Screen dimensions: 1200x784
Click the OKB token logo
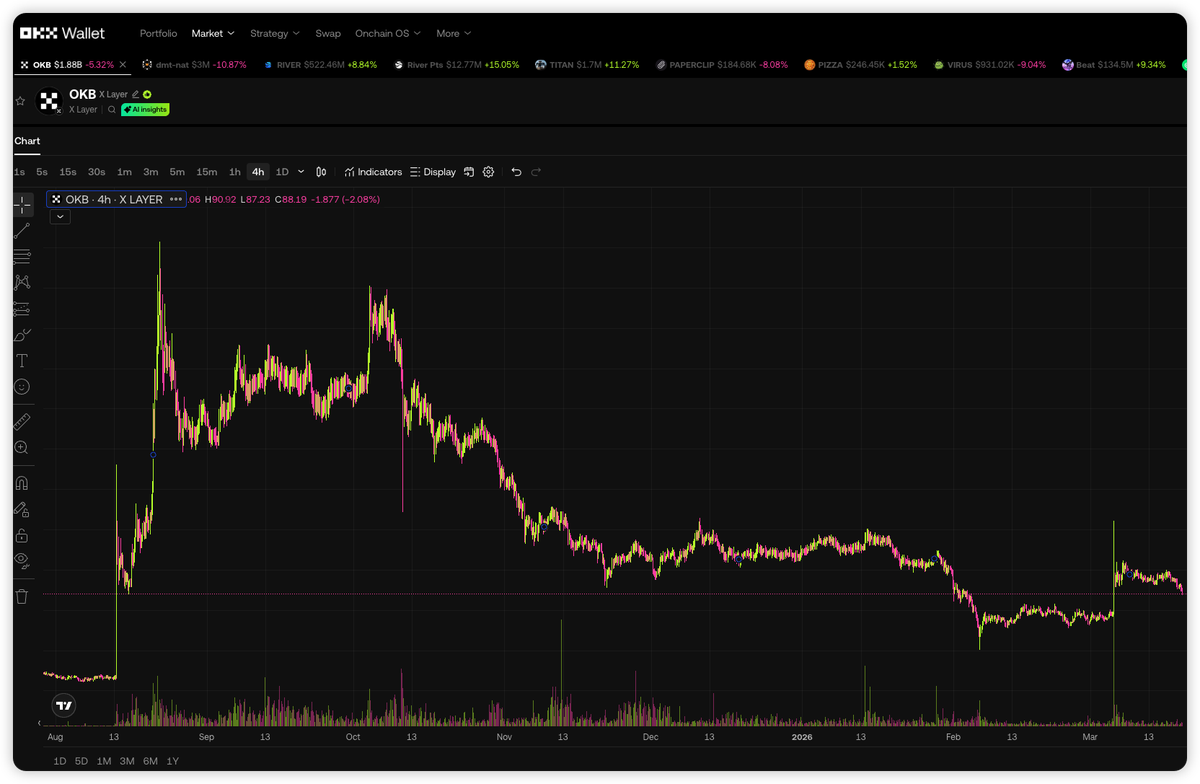coord(49,101)
